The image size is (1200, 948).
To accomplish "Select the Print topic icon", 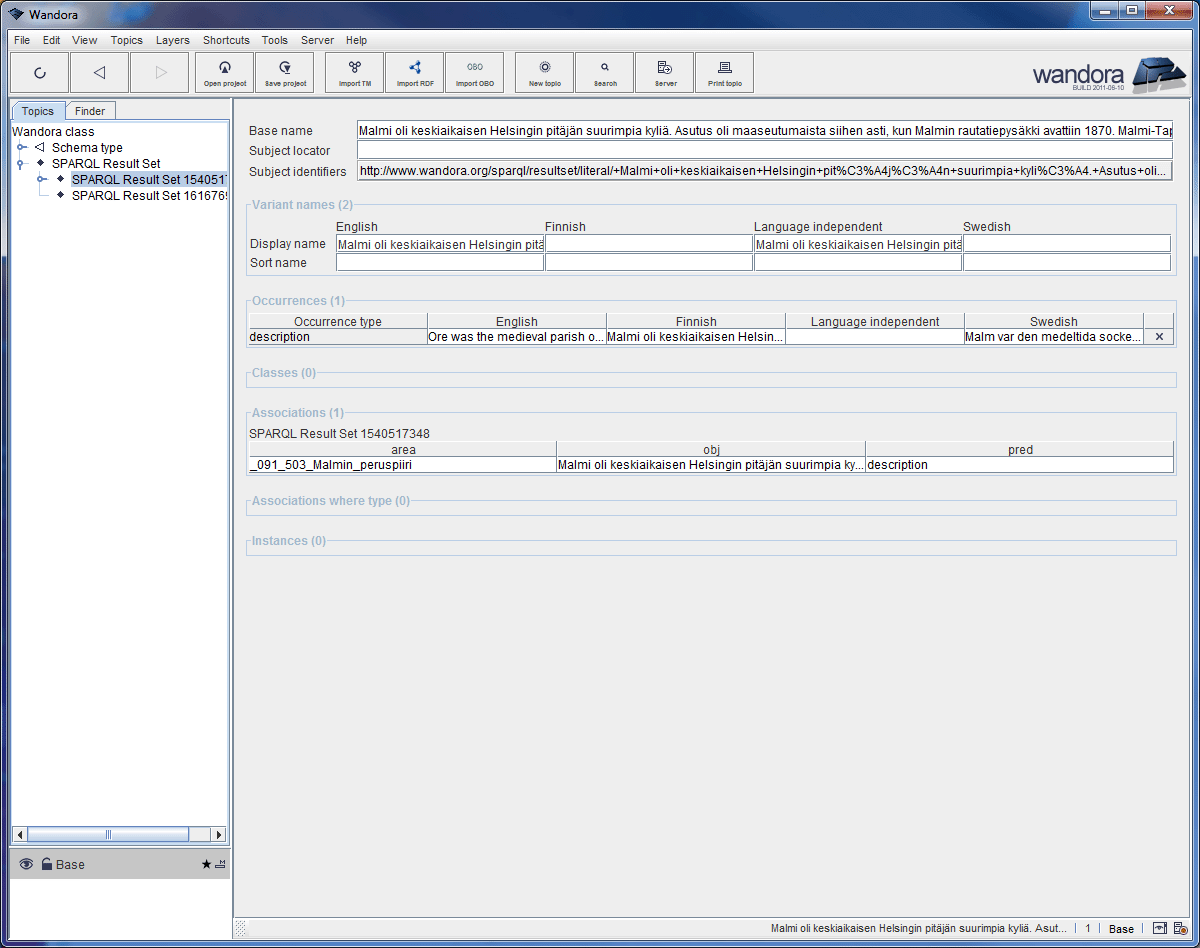I will [724, 71].
